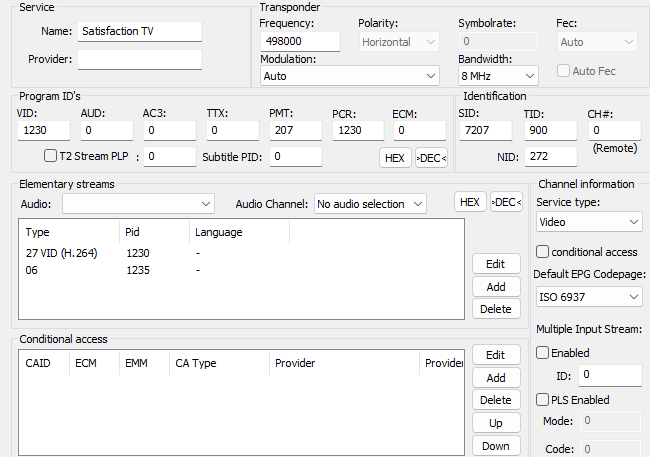650x457 pixels.
Task: Click the TID field showing 900
Action: point(551,131)
